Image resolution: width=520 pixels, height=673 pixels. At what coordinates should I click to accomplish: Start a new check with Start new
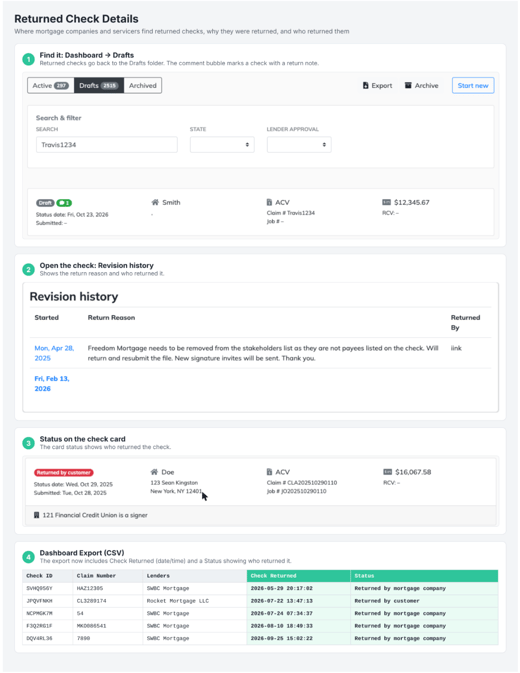(473, 85)
